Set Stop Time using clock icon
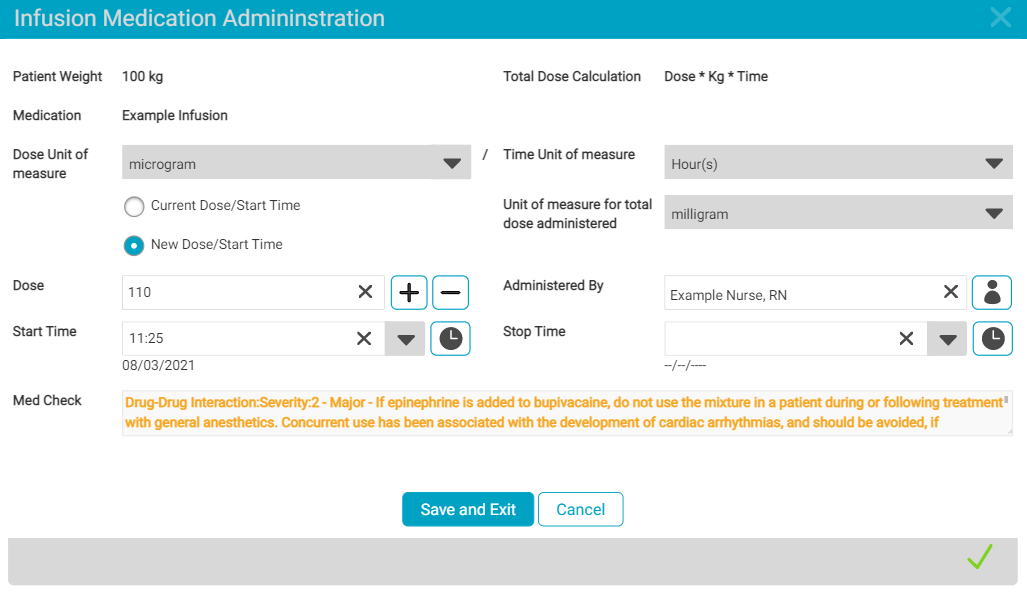The width and height of the screenshot is (1027, 594). pos(992,339)
